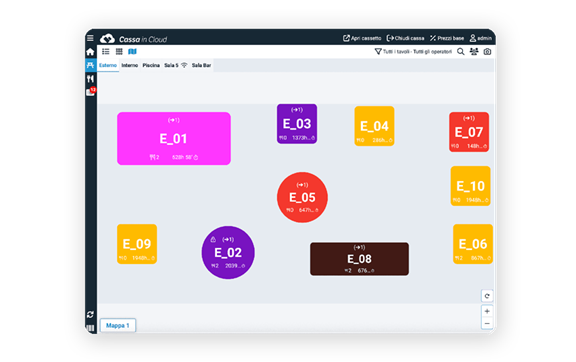This screenshot has height=362, width=576.
Task: Click Chiudi cassa button
Action: point(406,38)
